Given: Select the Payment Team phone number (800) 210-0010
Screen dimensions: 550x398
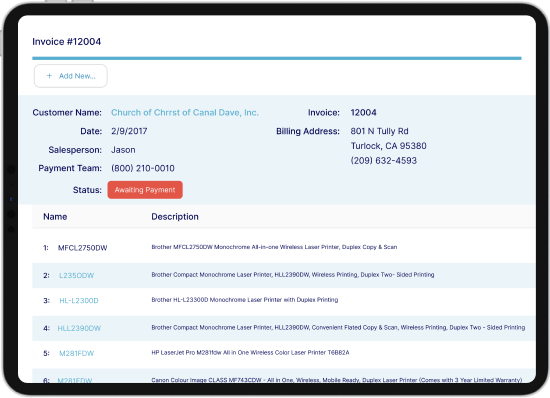Looking at the screenshot, I should coord(143,168).
